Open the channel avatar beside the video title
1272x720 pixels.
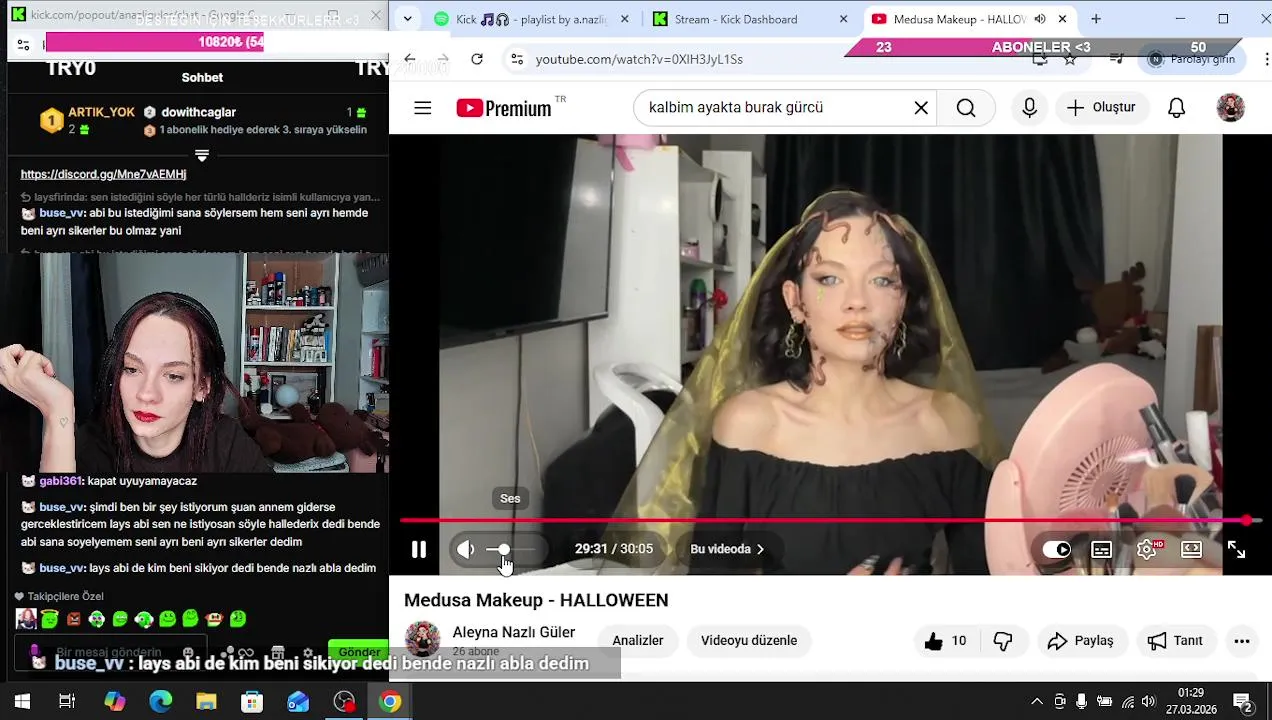point(422,639)
